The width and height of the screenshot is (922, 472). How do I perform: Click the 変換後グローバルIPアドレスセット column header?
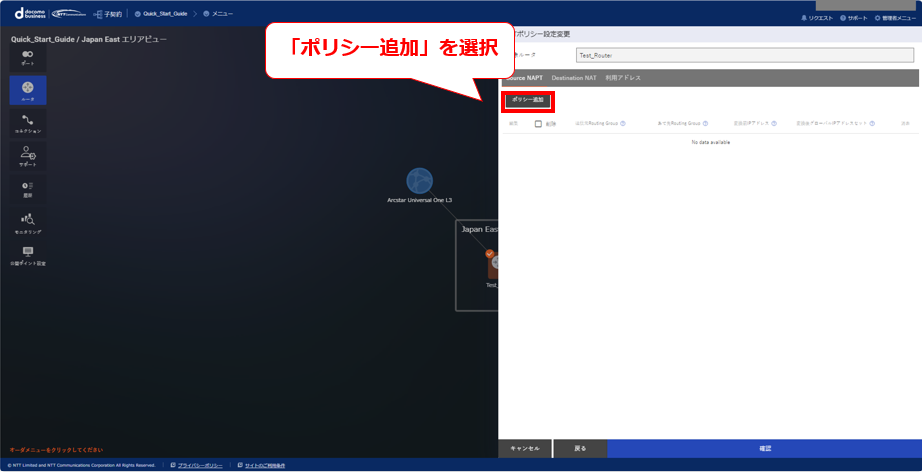[x=832, y=124]
